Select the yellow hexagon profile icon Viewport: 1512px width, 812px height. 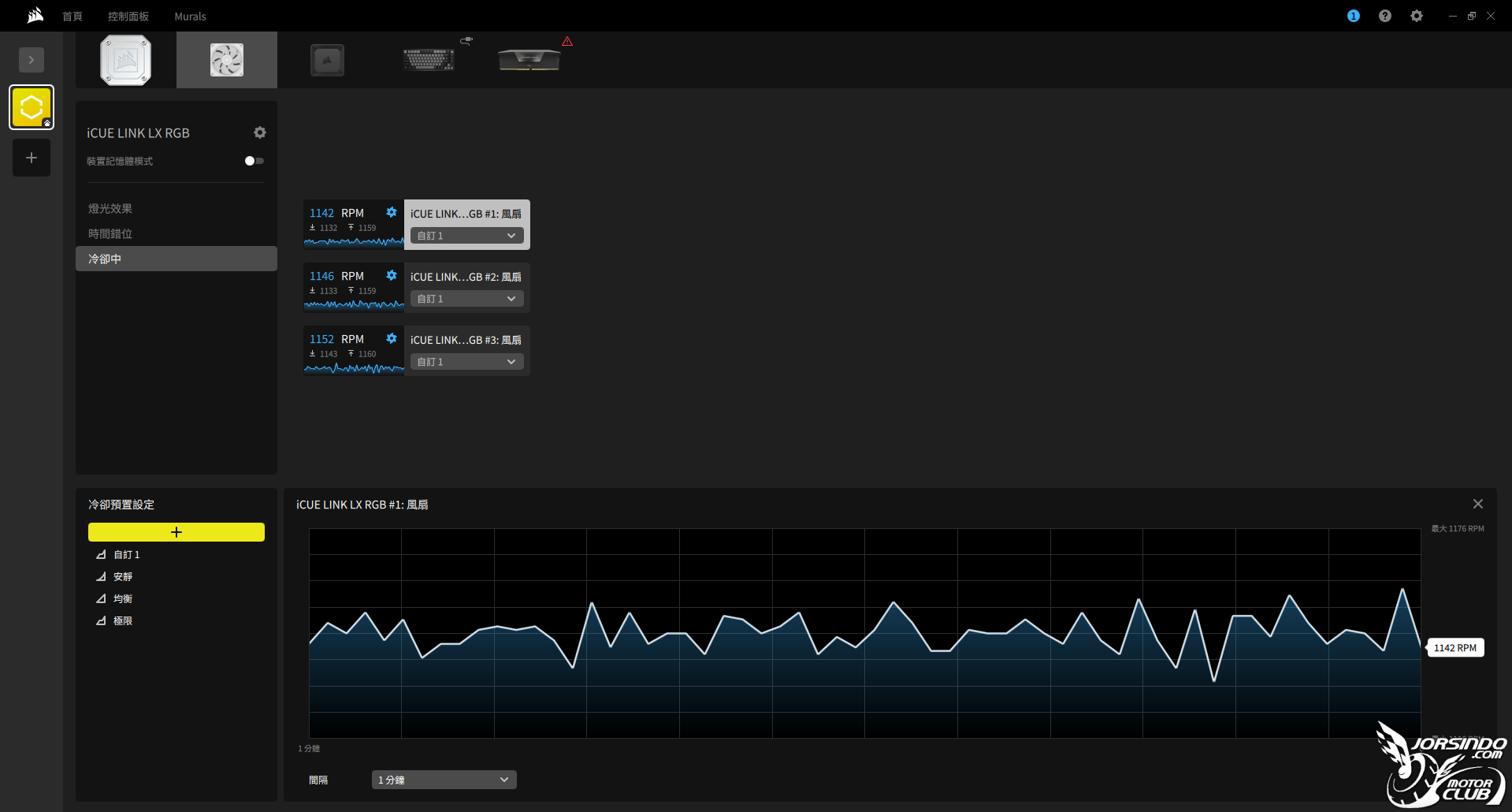[32, 107]
